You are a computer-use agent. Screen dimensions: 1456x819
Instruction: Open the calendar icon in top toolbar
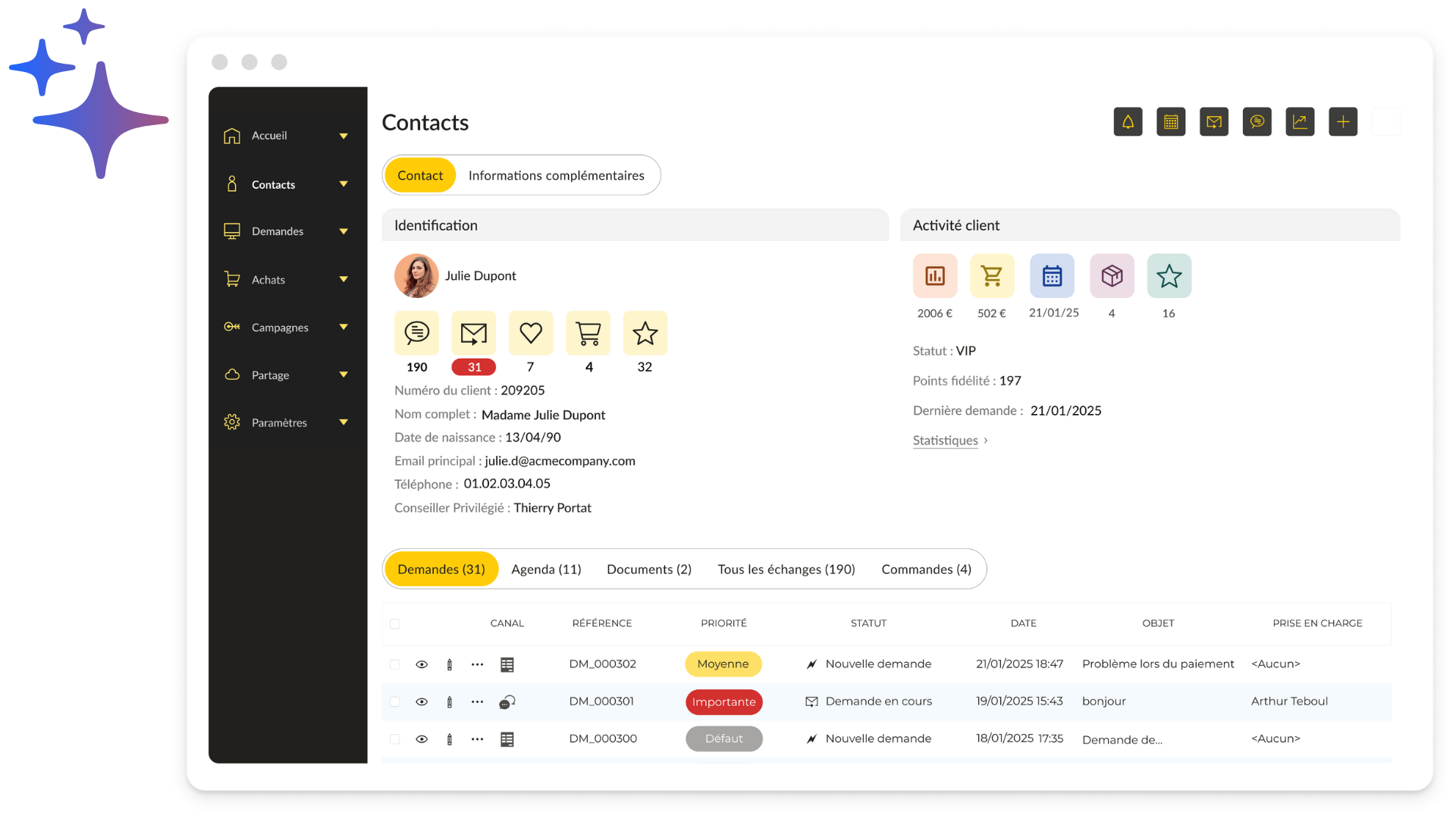pyautogui.click(x=1171, y=122)
